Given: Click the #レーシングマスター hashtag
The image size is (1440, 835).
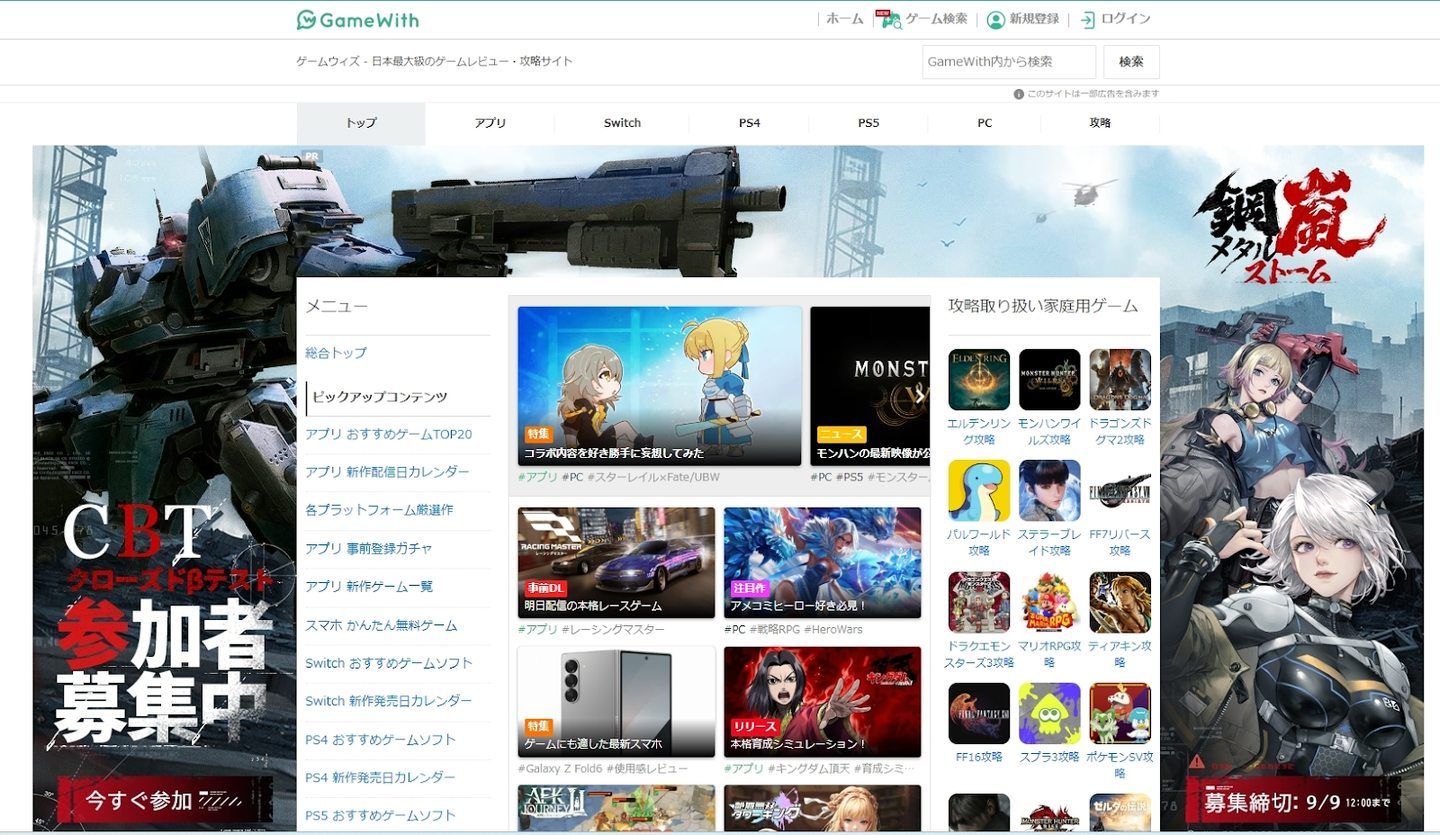Looking at the screenshot, I should [613, 630].
